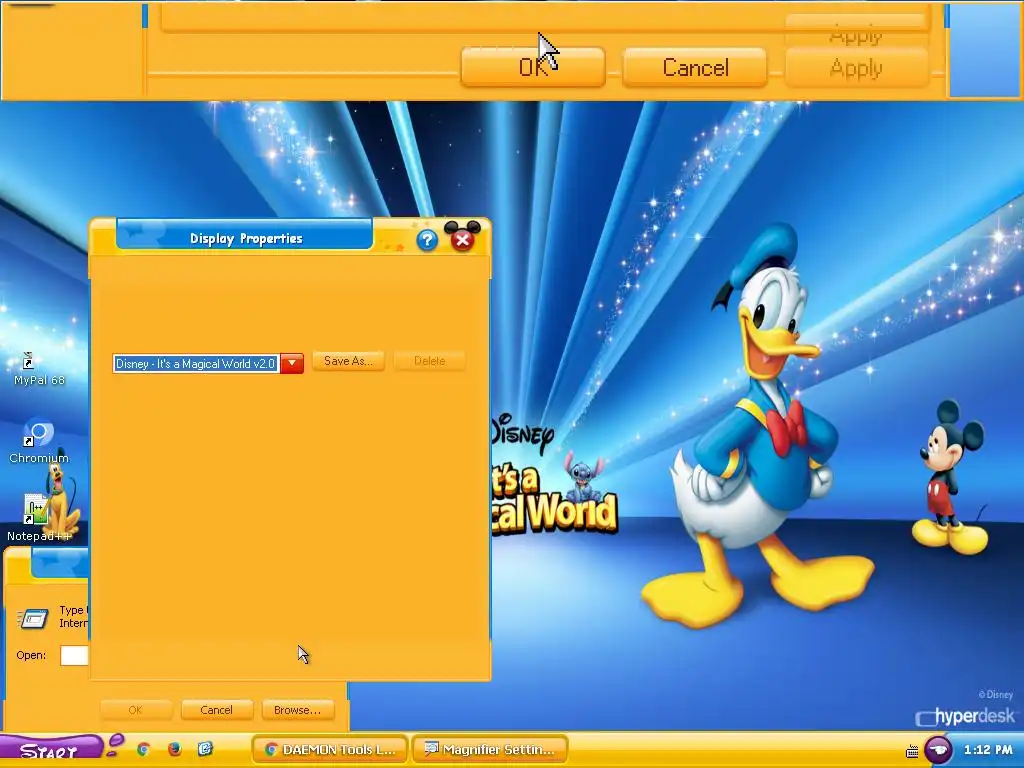Close the Display Properties dialog with Mickey X
Screen dimensions: 1024x768
(462, 239)
